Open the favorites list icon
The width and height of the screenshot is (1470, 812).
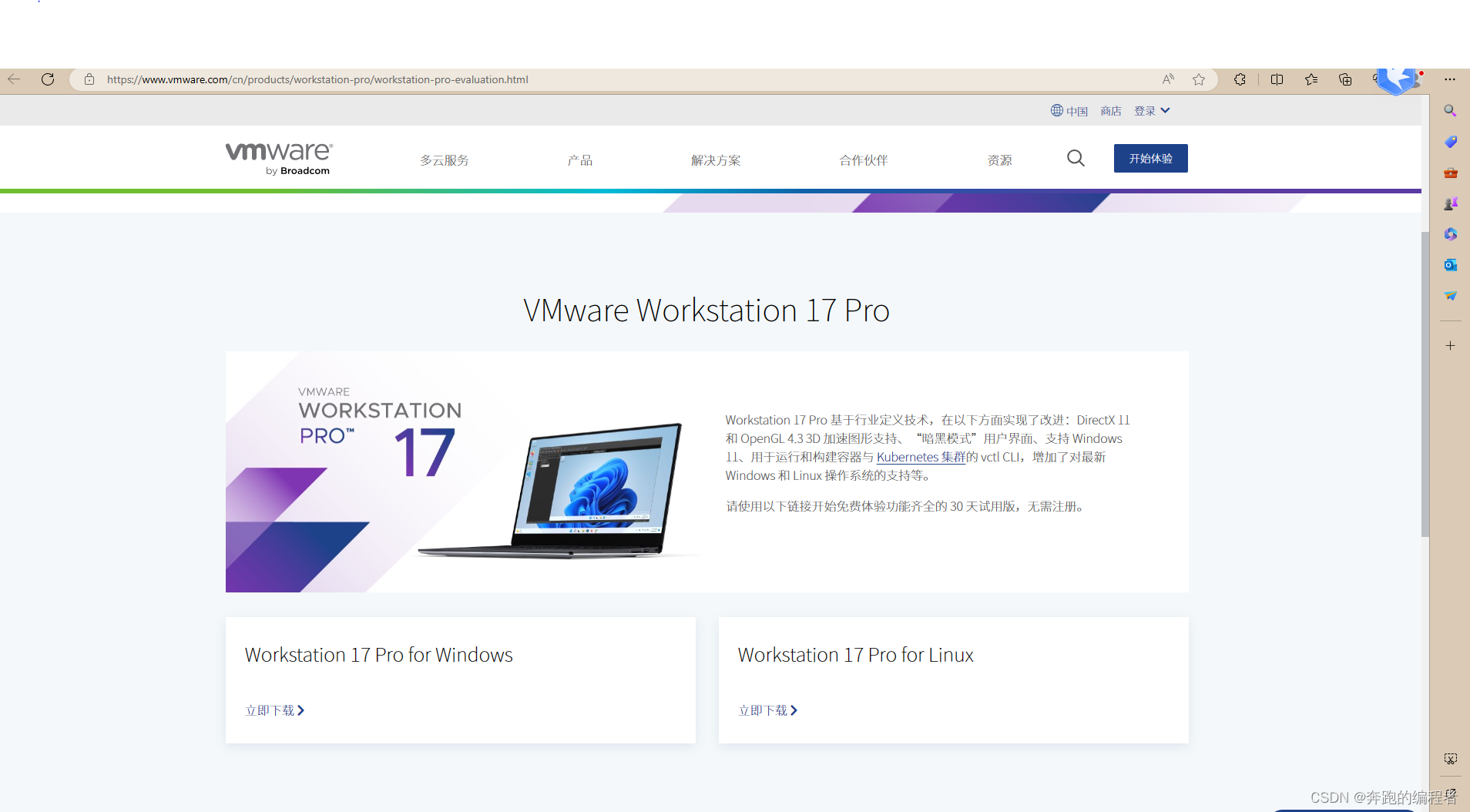[x=1311, y=79]
